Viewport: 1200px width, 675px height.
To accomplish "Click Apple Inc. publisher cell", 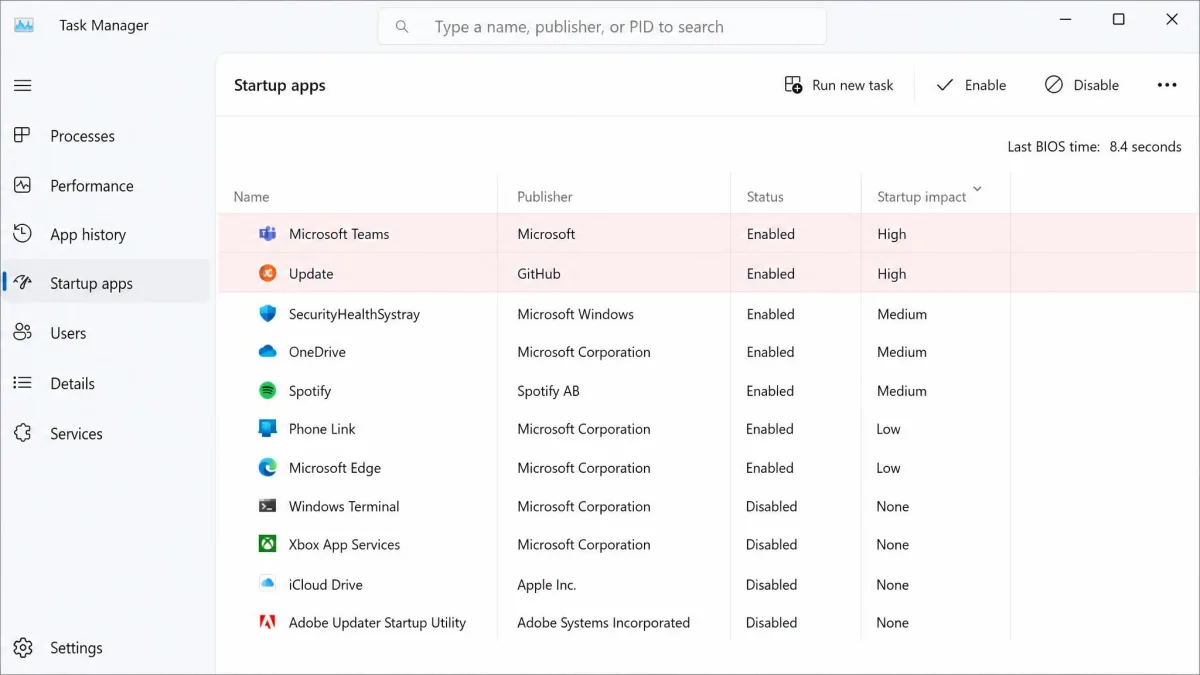I will [x=547, y=585].
